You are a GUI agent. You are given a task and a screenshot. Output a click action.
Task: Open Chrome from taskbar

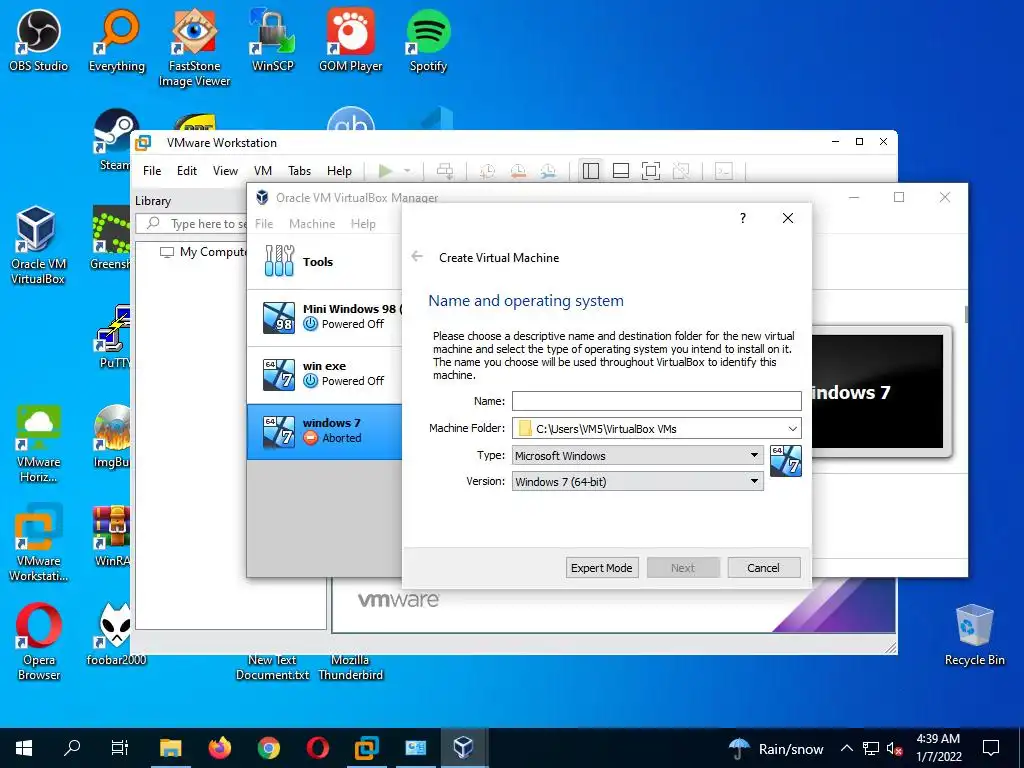tap(268, 748)
